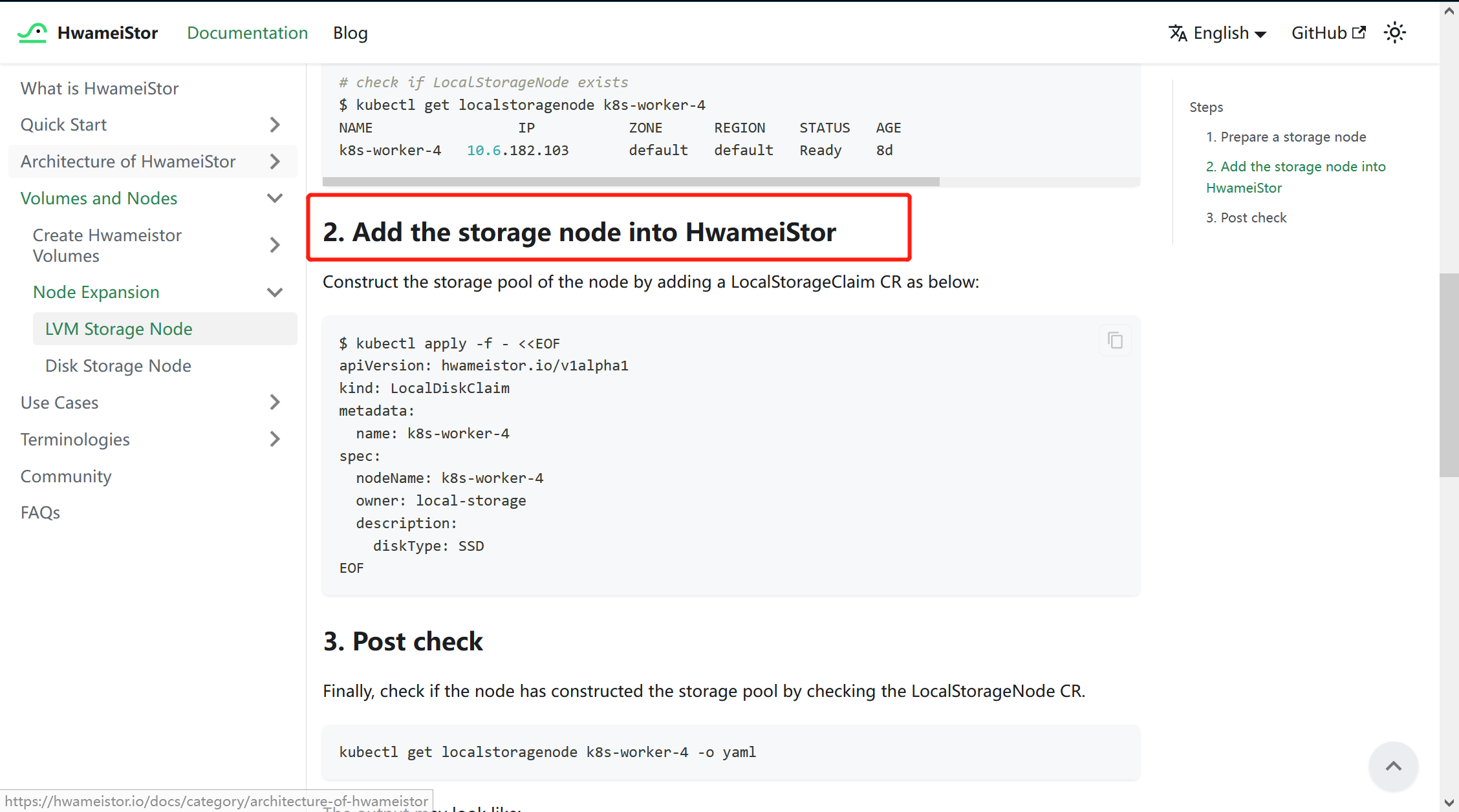Go to the Blog page

(x=350, y=32)
